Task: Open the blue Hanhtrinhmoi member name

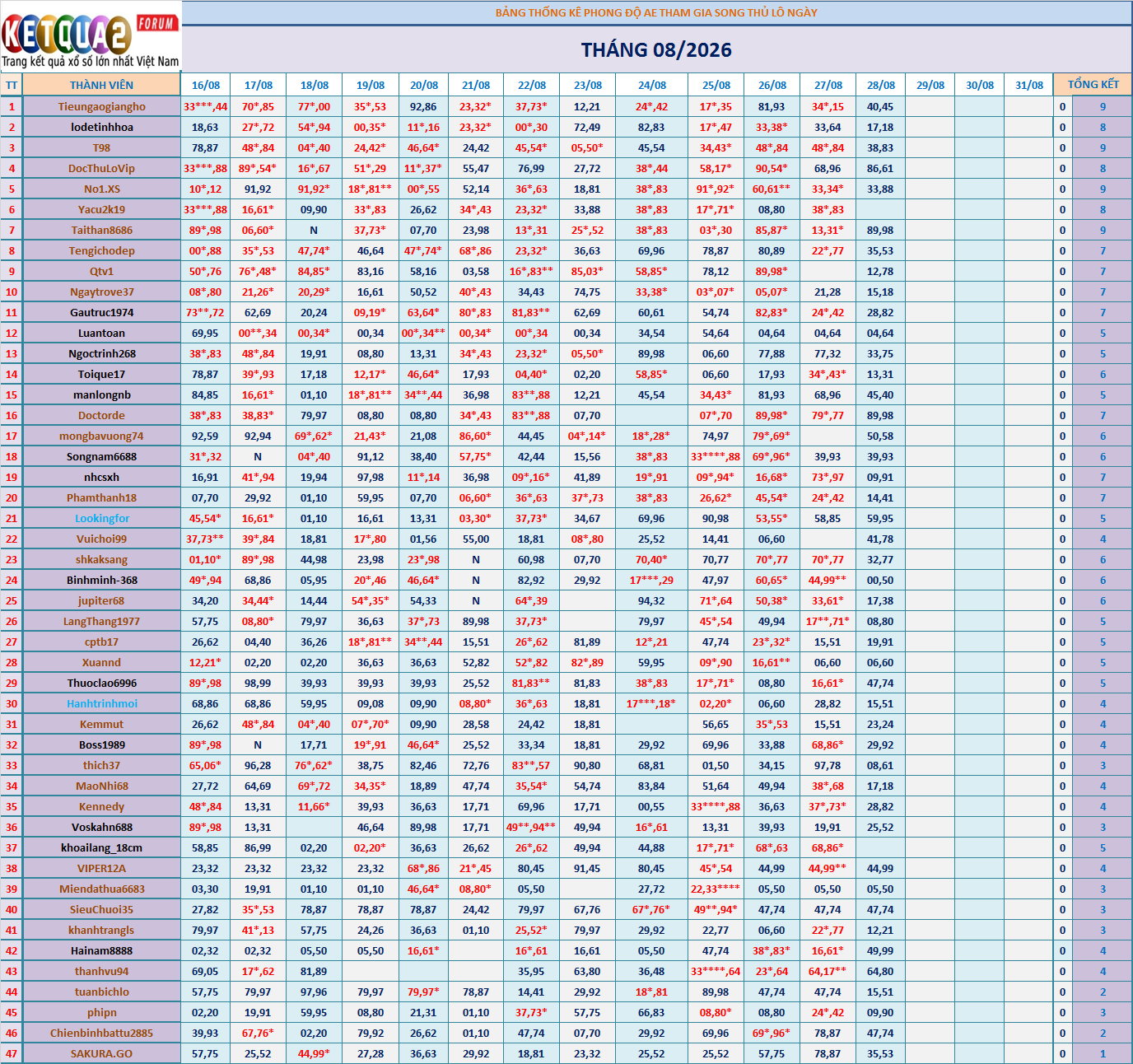Action: (x=101, y=703)
